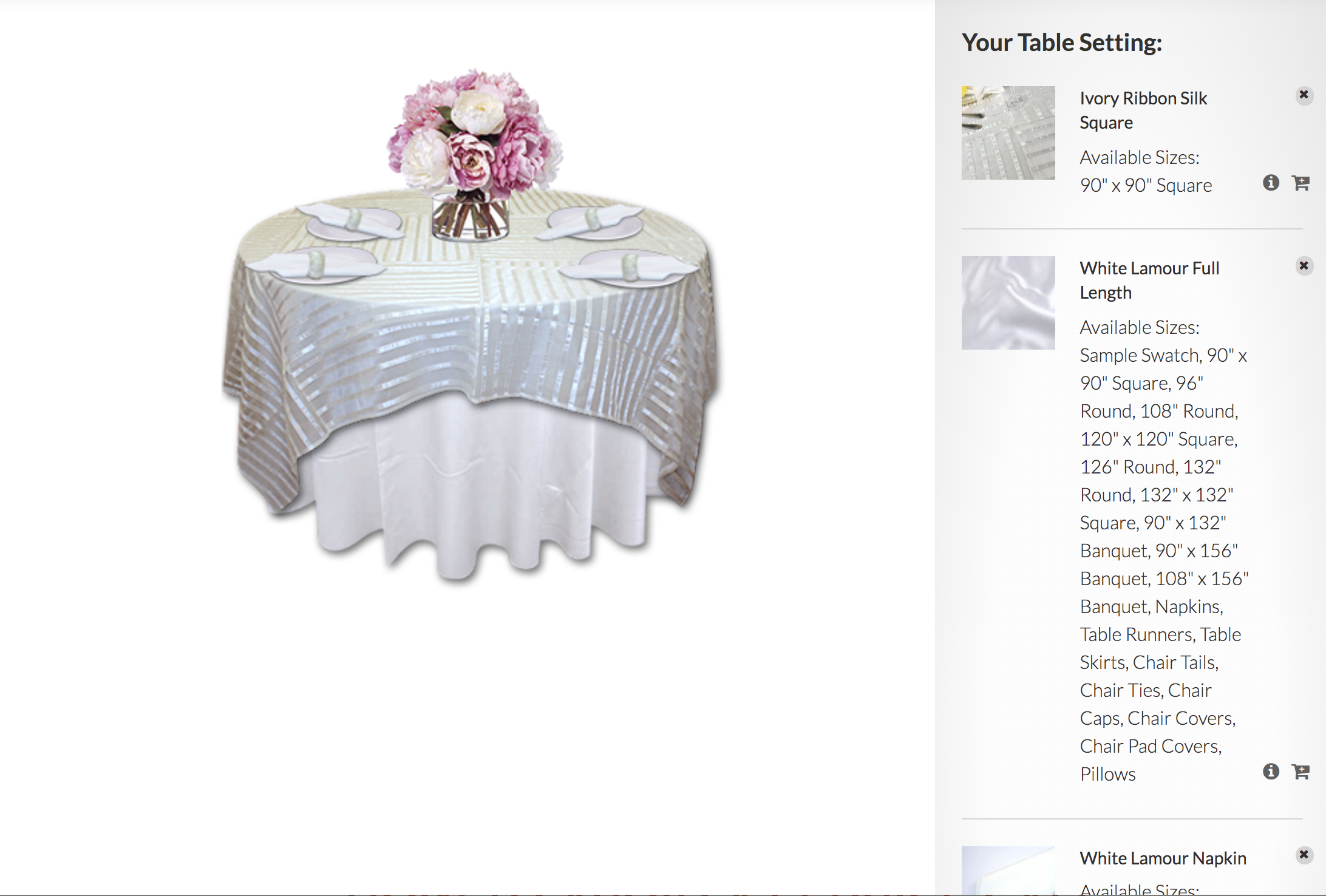Remove Ivory Ribbon Silk Square from table setting
Screen dimensions: 1326x896
[x=1304, y=95]
